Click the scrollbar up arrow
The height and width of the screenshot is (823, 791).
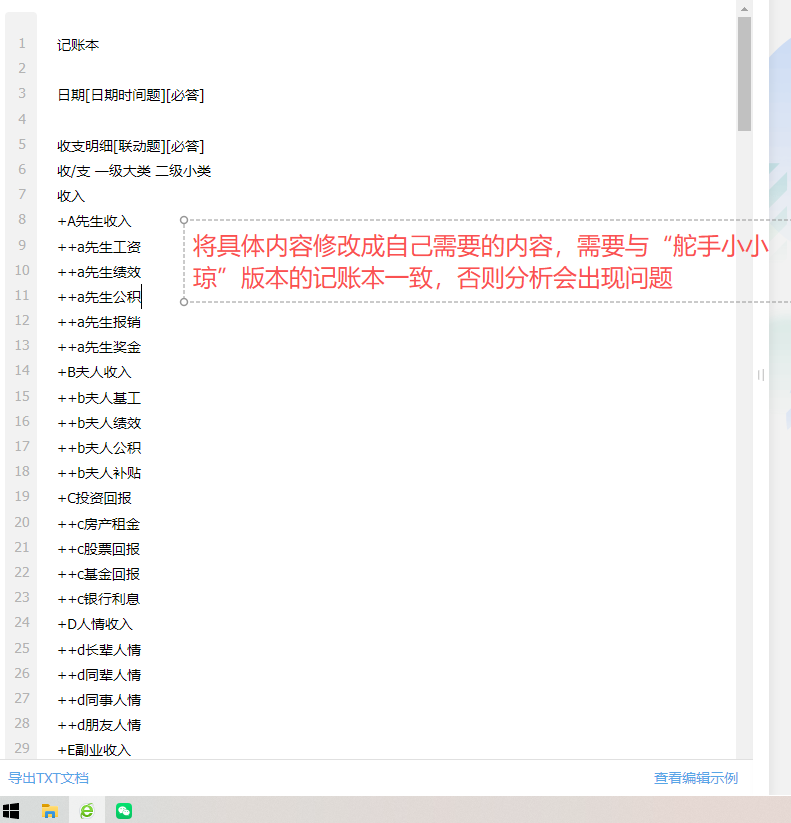(x=744, y=8)
